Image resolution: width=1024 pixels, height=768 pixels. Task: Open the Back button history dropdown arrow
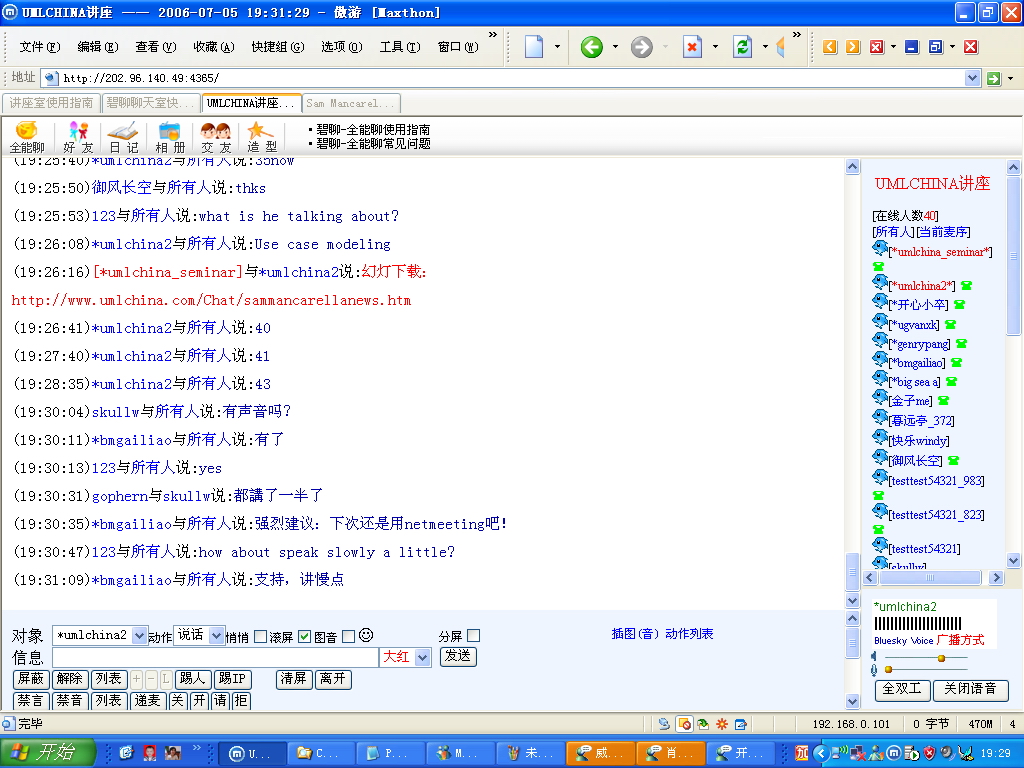pyautogui.click(x=615, y=47)
